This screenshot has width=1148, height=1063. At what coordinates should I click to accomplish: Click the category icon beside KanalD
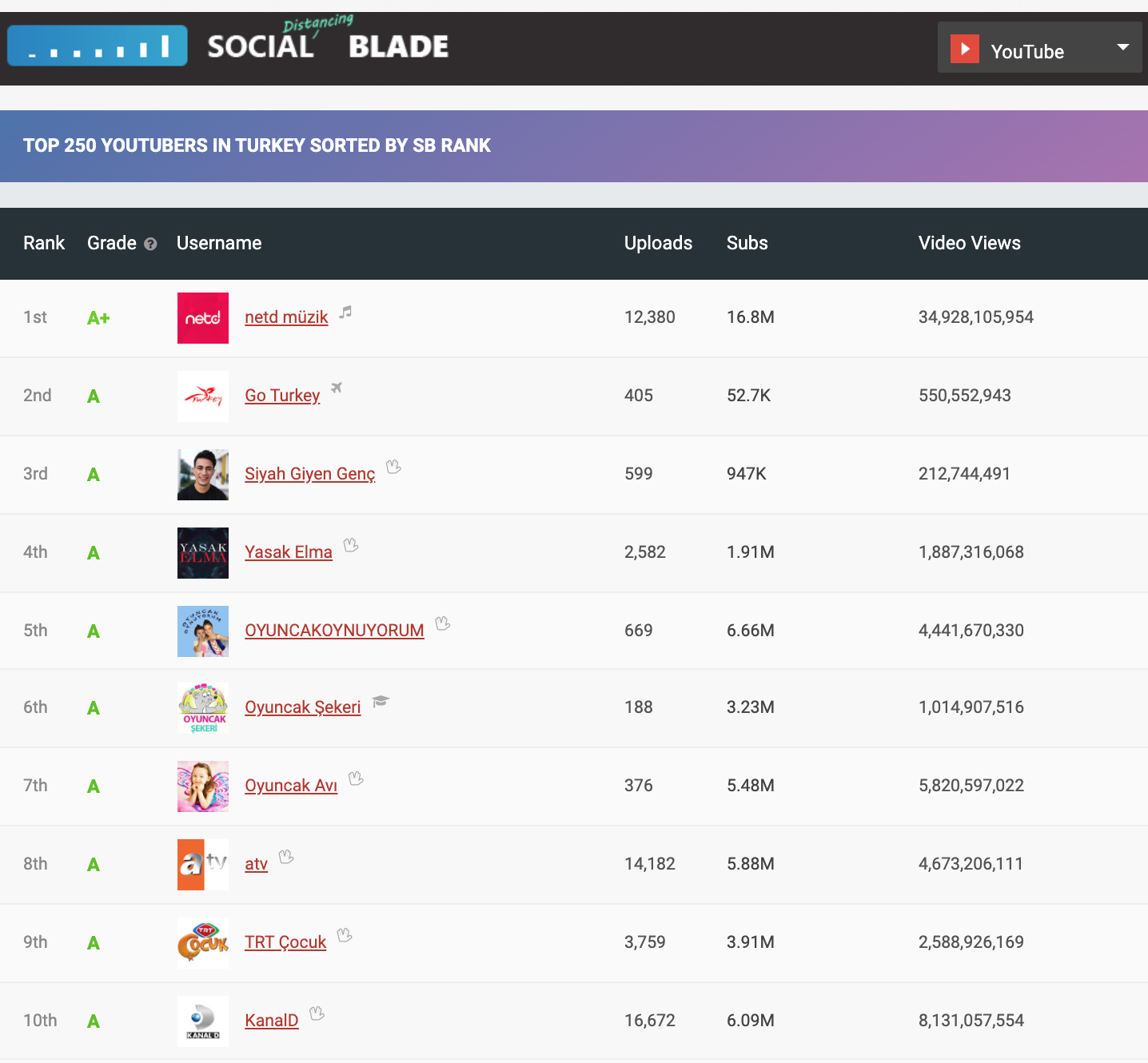[317, 1013]
